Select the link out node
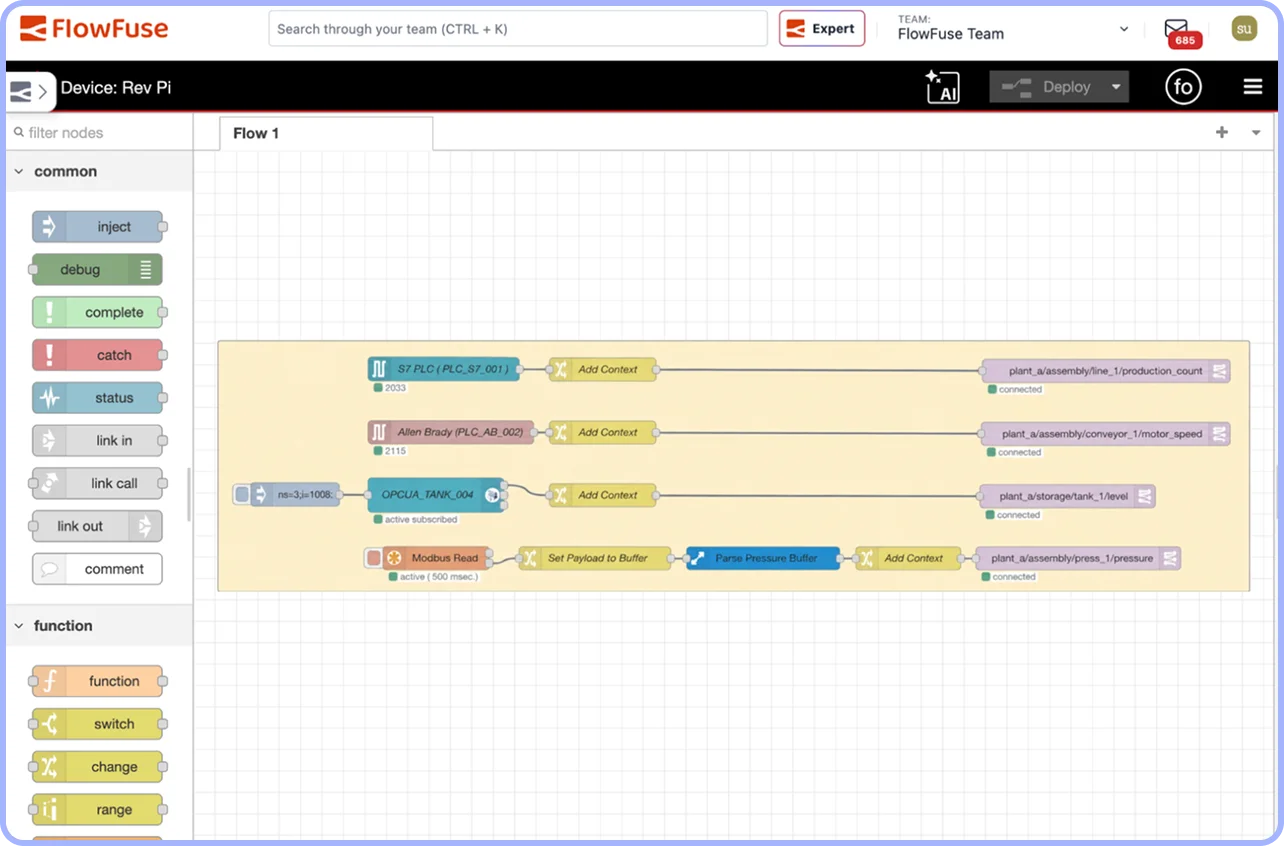The height and width of the screenshot is (846, 1284). 97,526
